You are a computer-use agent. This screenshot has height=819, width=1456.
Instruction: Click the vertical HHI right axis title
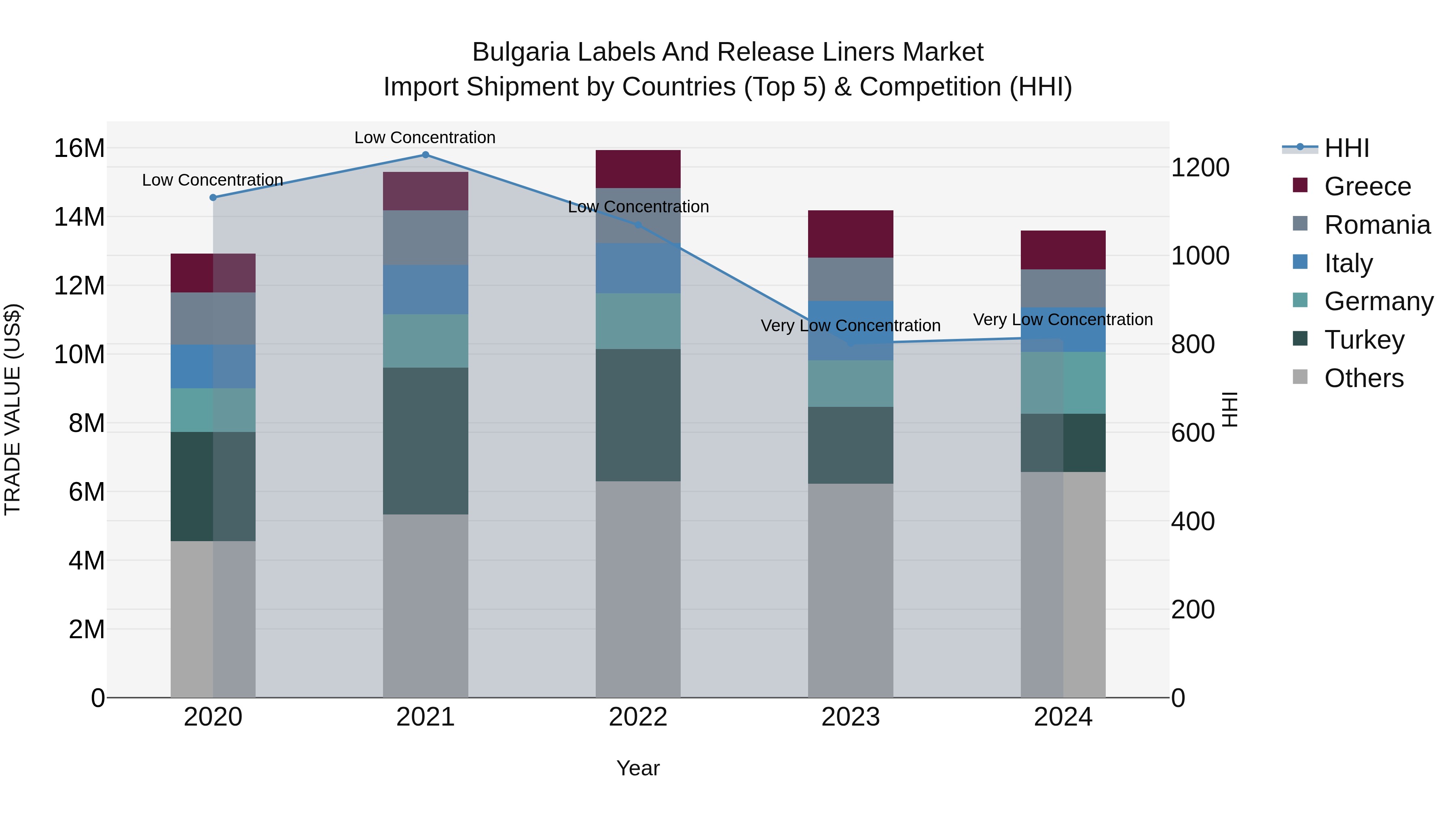(x=1230, y=409)
